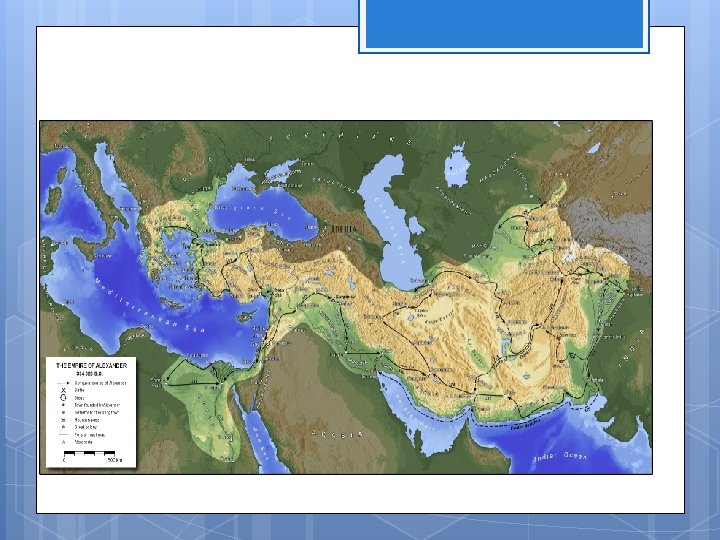
Task: Click the conquest route arrow in the legend
Action: click(x=63, y=383)
